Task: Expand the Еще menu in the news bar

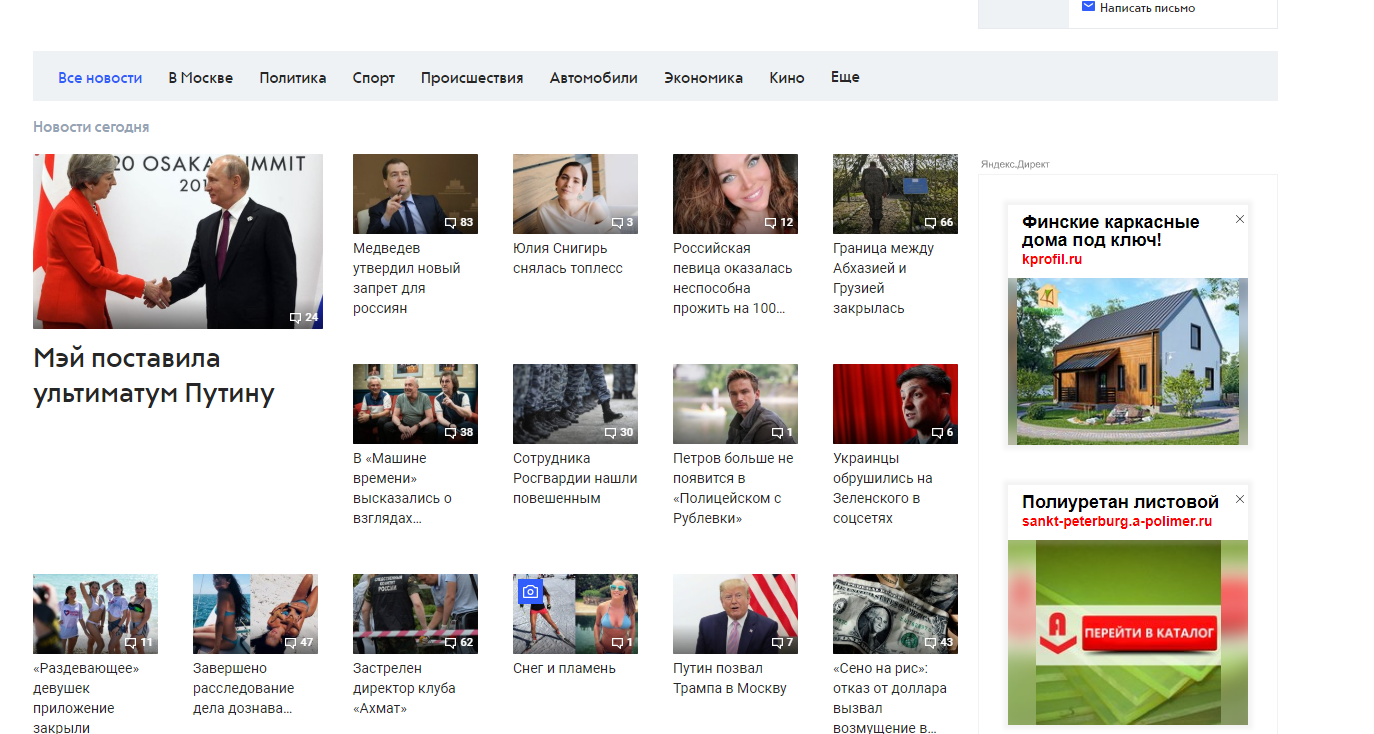Action: tap(845, 77)
